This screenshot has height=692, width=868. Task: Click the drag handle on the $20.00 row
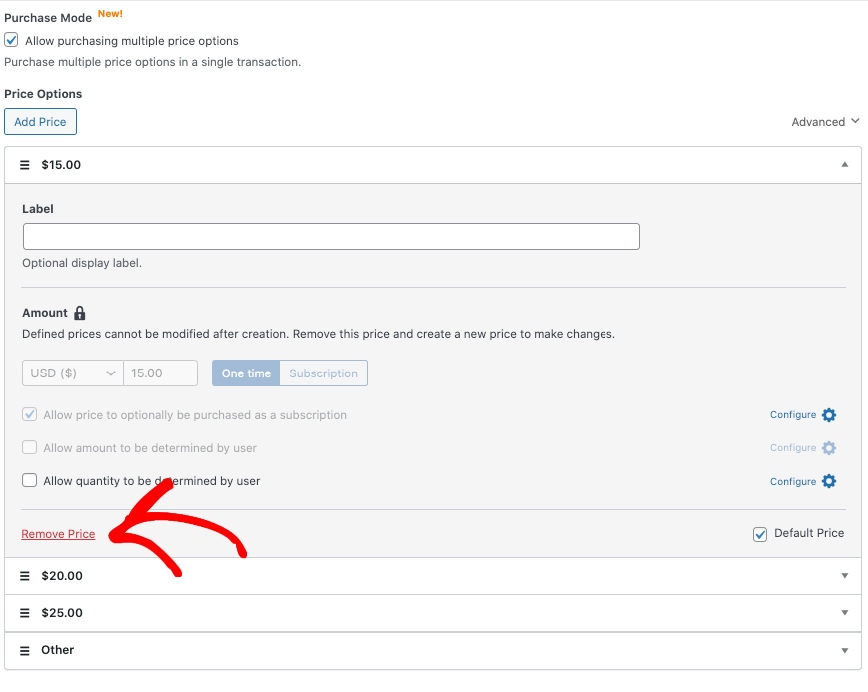25,575
